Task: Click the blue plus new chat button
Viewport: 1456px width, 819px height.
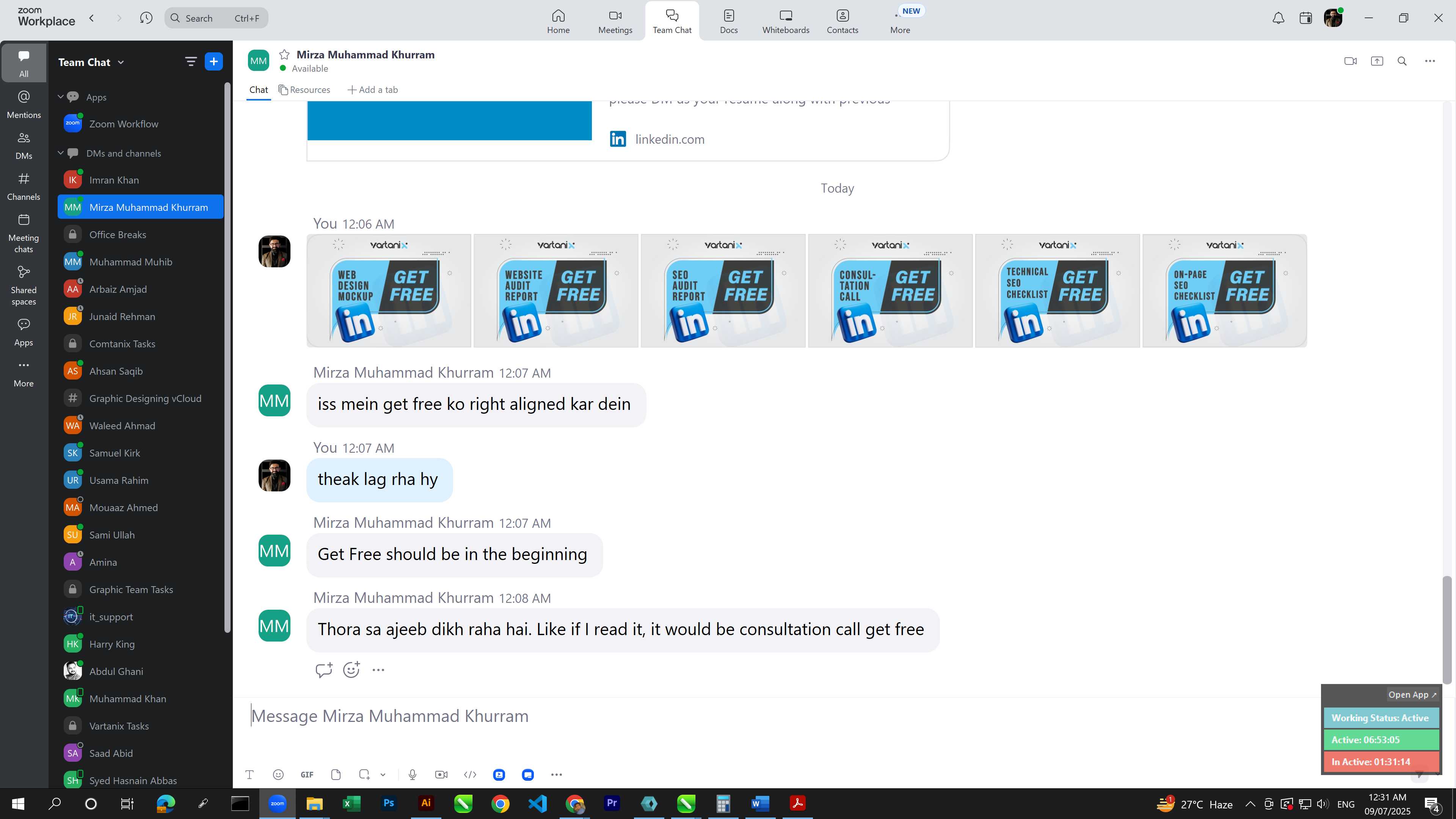Action: [213, 61]
